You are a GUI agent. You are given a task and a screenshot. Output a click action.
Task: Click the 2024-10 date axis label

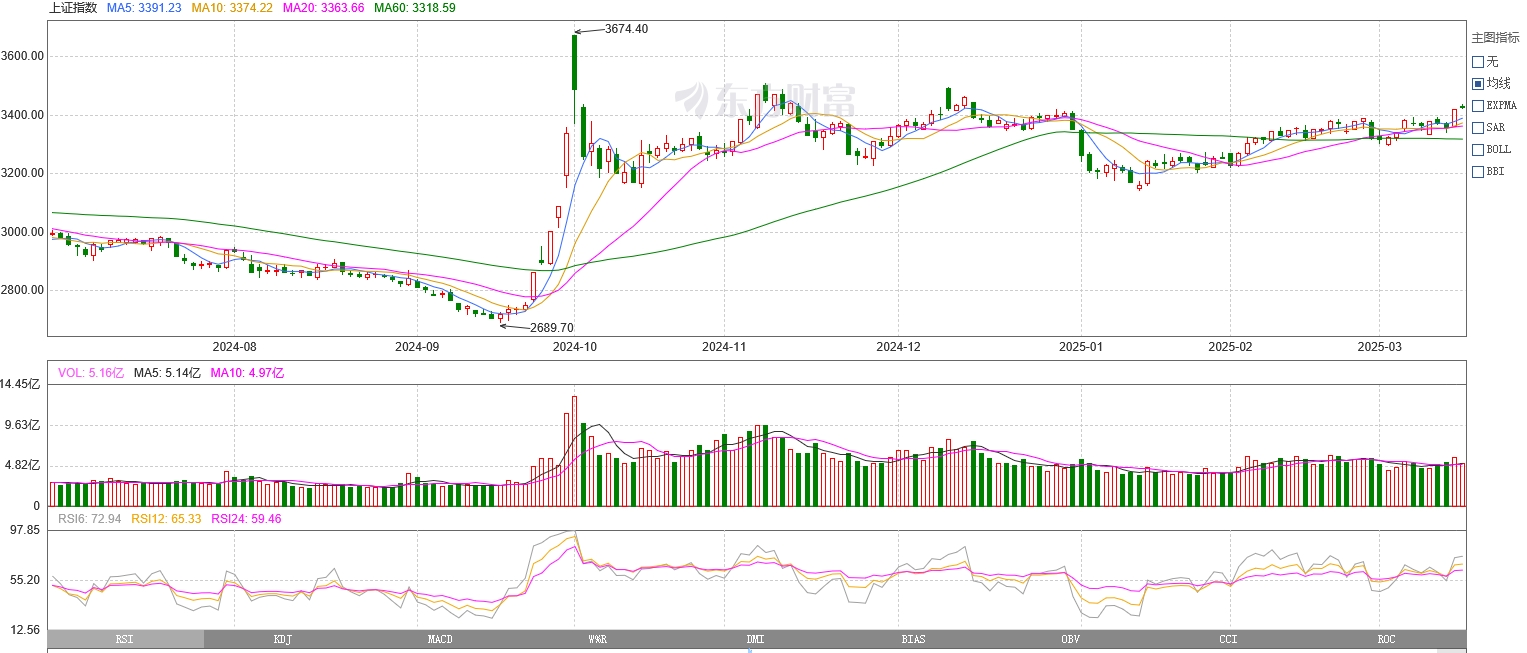[x=575, y=347]
